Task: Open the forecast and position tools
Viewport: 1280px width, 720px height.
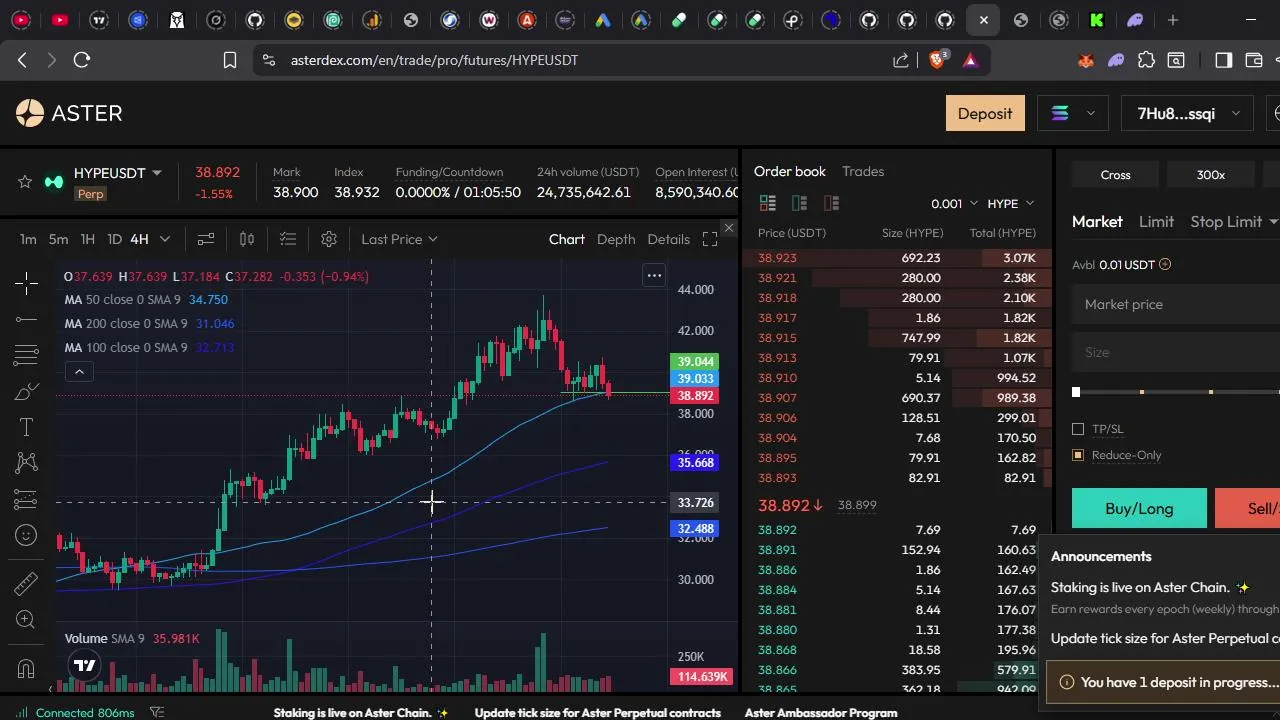Action: pos(27,499)
